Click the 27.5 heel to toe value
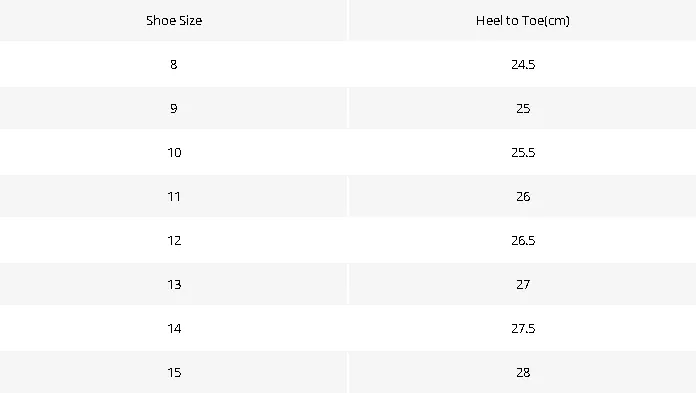696x393 pixels. point(523,328)
